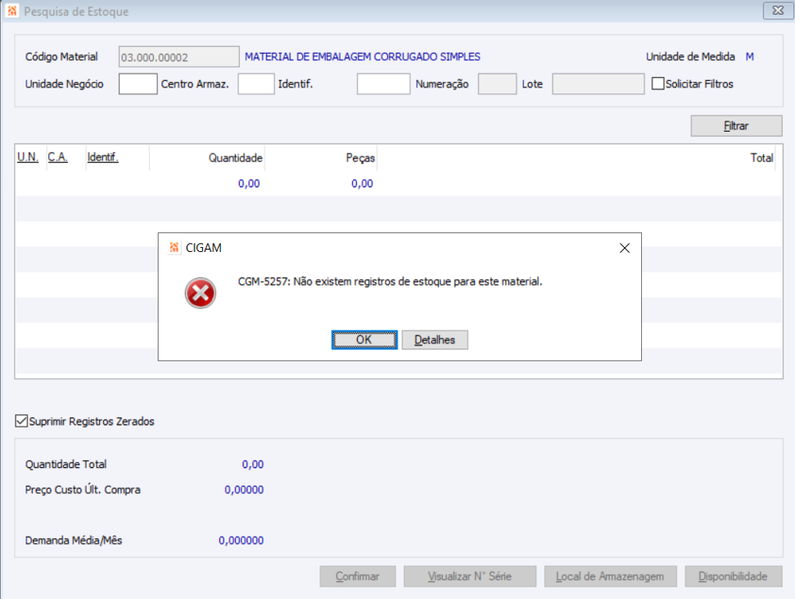The image size is (795, 599).
Task: Click the Código Material label
Action: click(x=61, y=57)
